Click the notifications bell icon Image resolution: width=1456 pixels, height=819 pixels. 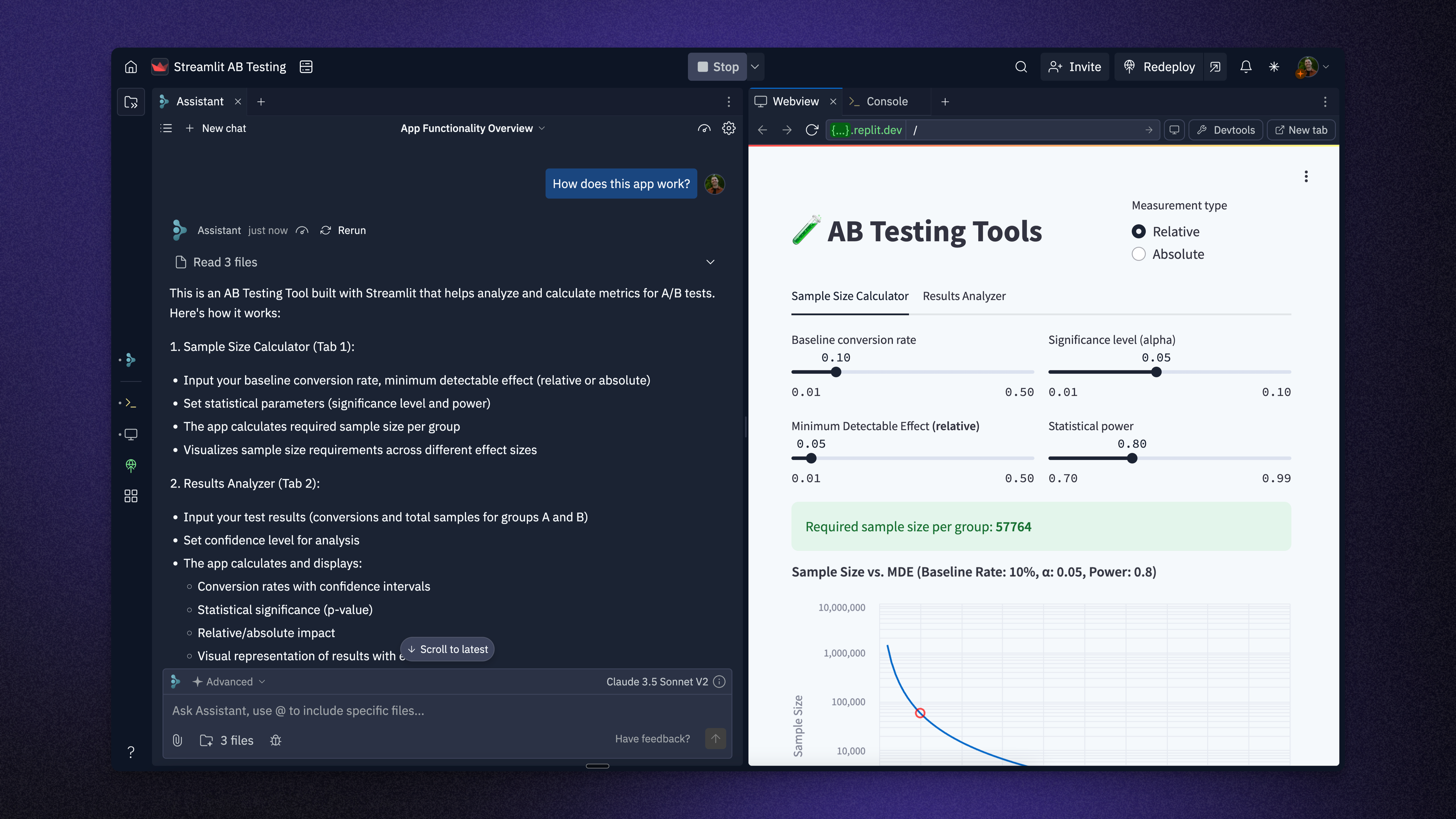click(x=1246, y=67)
